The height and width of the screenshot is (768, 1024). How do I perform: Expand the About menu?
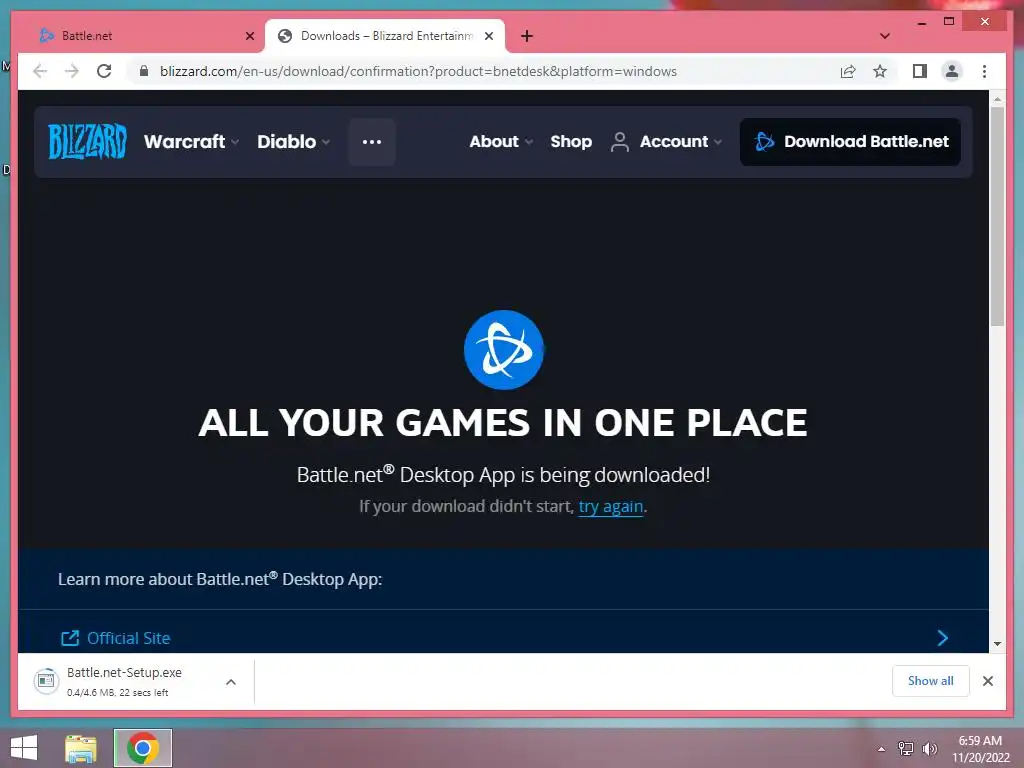click(x=501, y=142)
